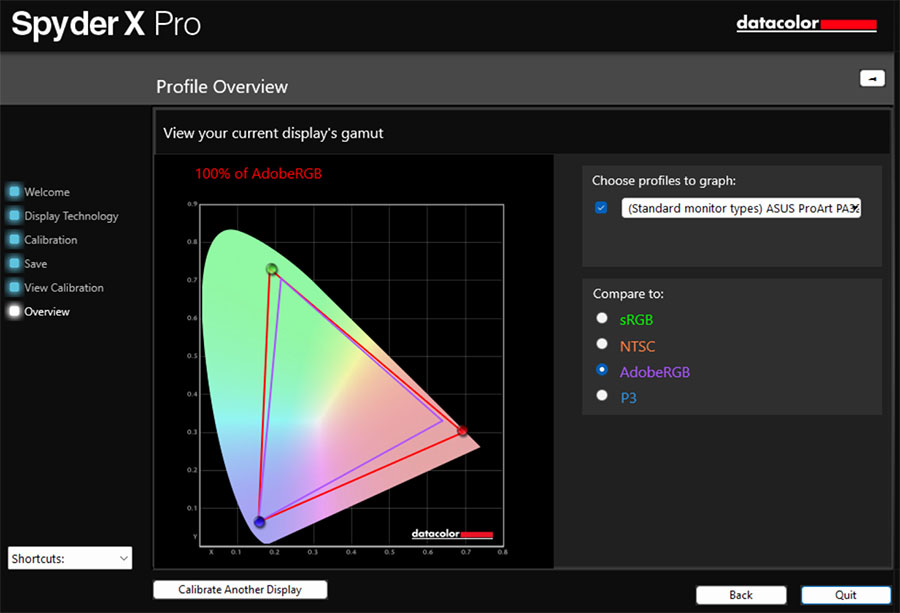This screenshot has width=900, height=613.
Task: Click the Quit button
Action: coord(846,594)
